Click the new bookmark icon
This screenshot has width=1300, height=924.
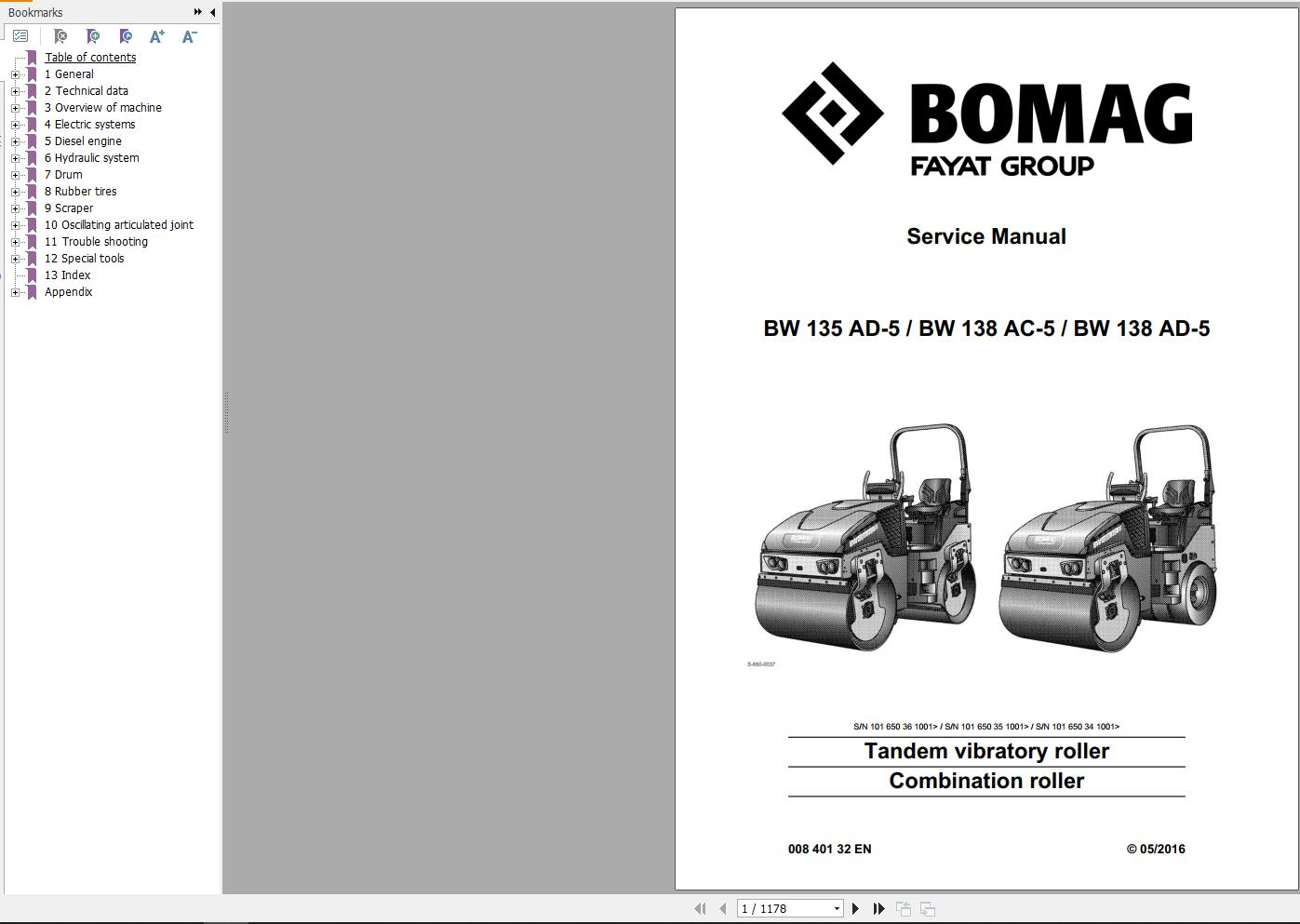tap(93, 35)
